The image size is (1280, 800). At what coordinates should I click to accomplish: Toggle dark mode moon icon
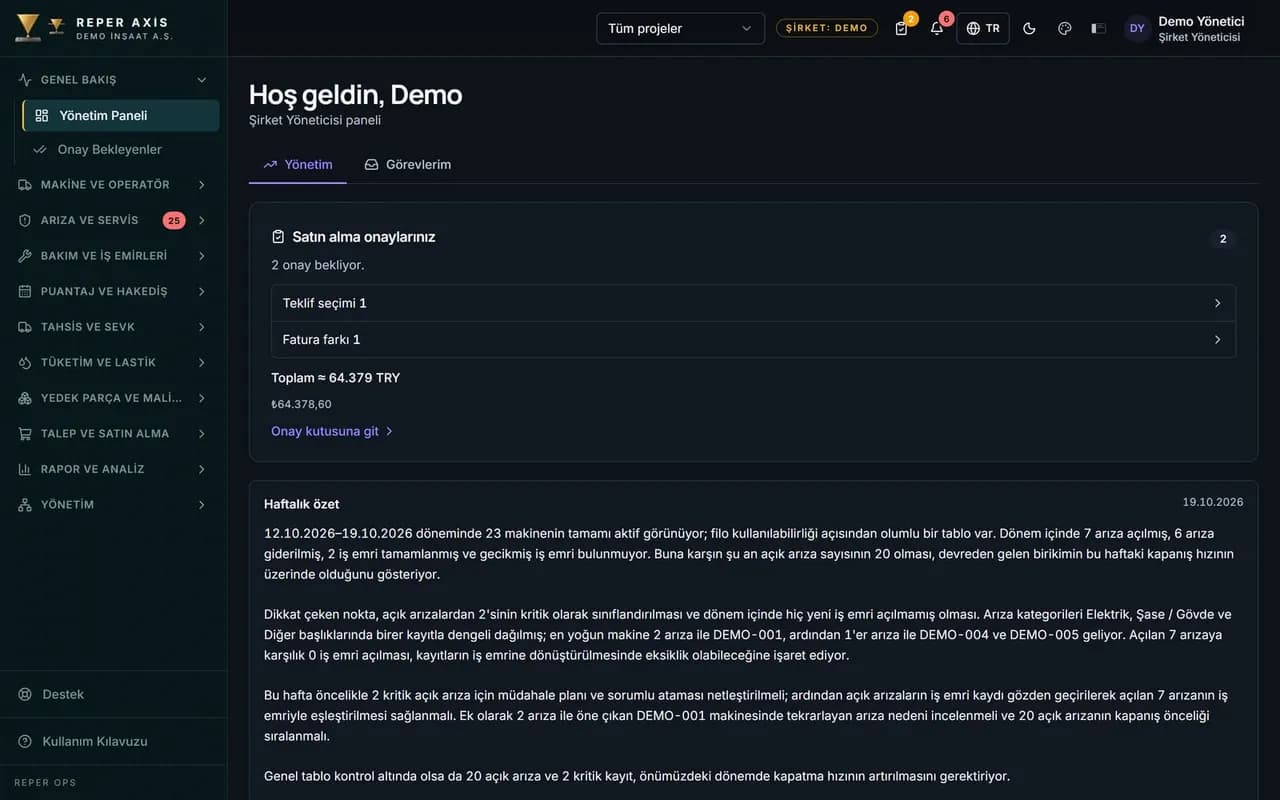pyautogui.click(x=1029, y=28)
